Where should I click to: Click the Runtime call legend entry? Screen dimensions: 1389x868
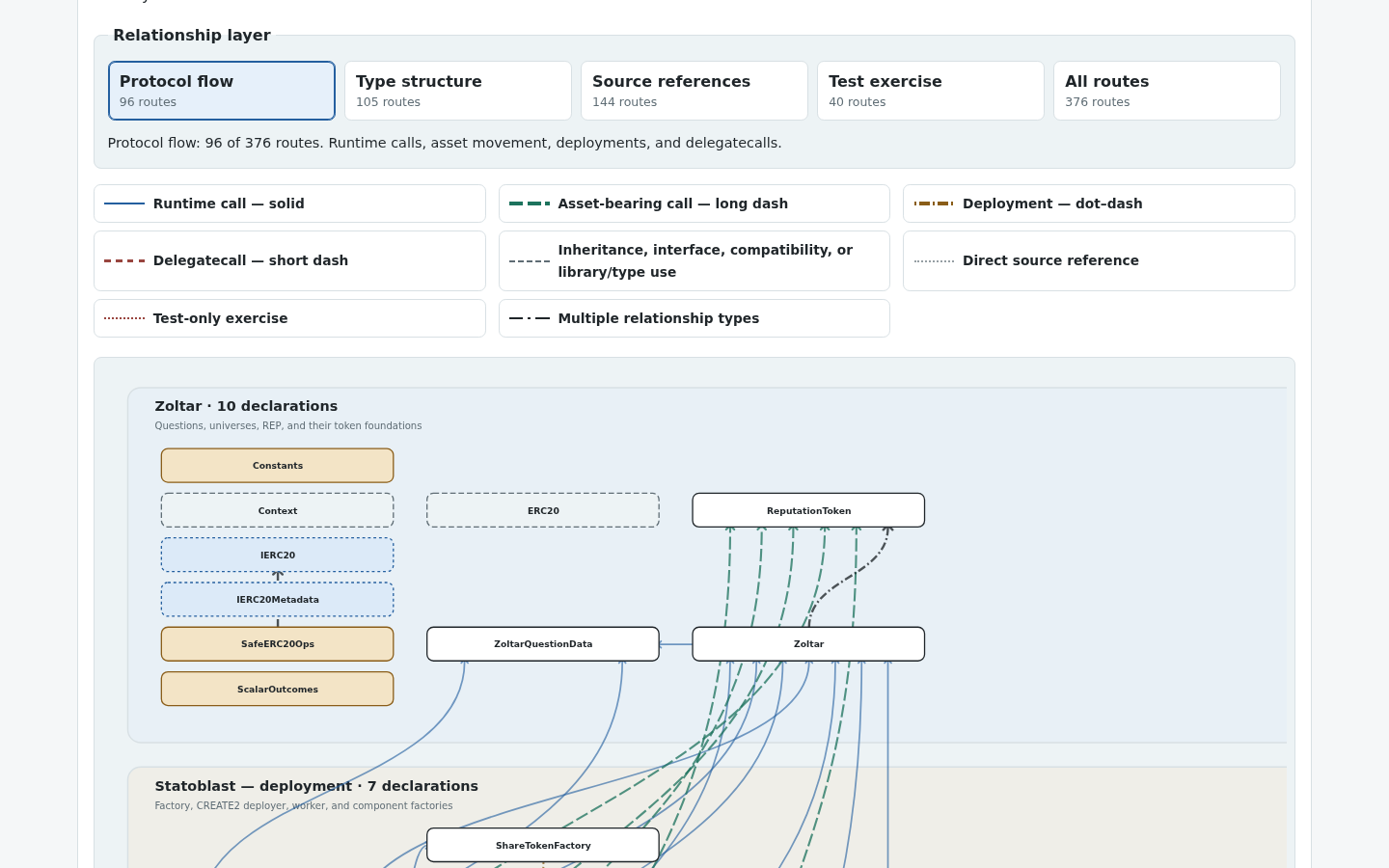pyautogui.click(x=289, y=203)
